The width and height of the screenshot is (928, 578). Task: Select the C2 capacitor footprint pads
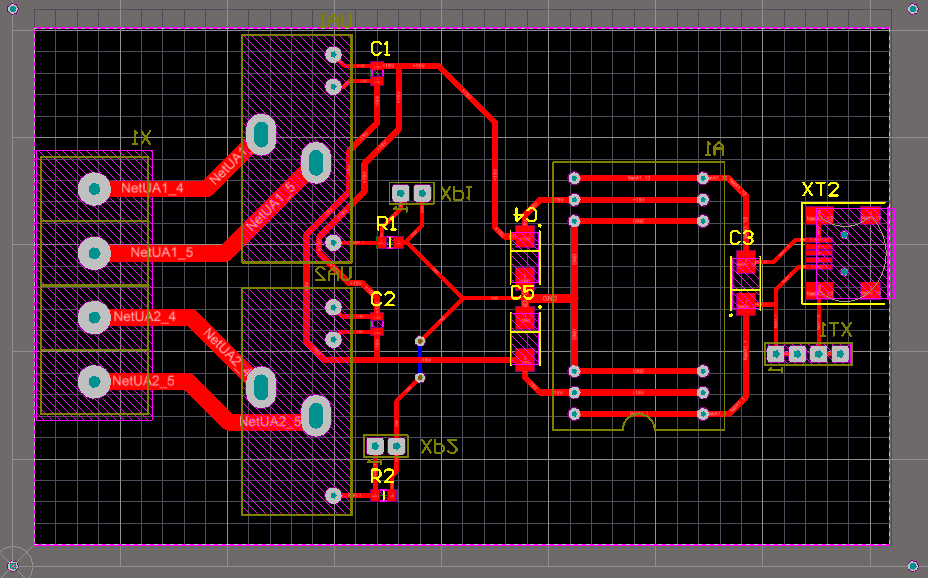377,324
